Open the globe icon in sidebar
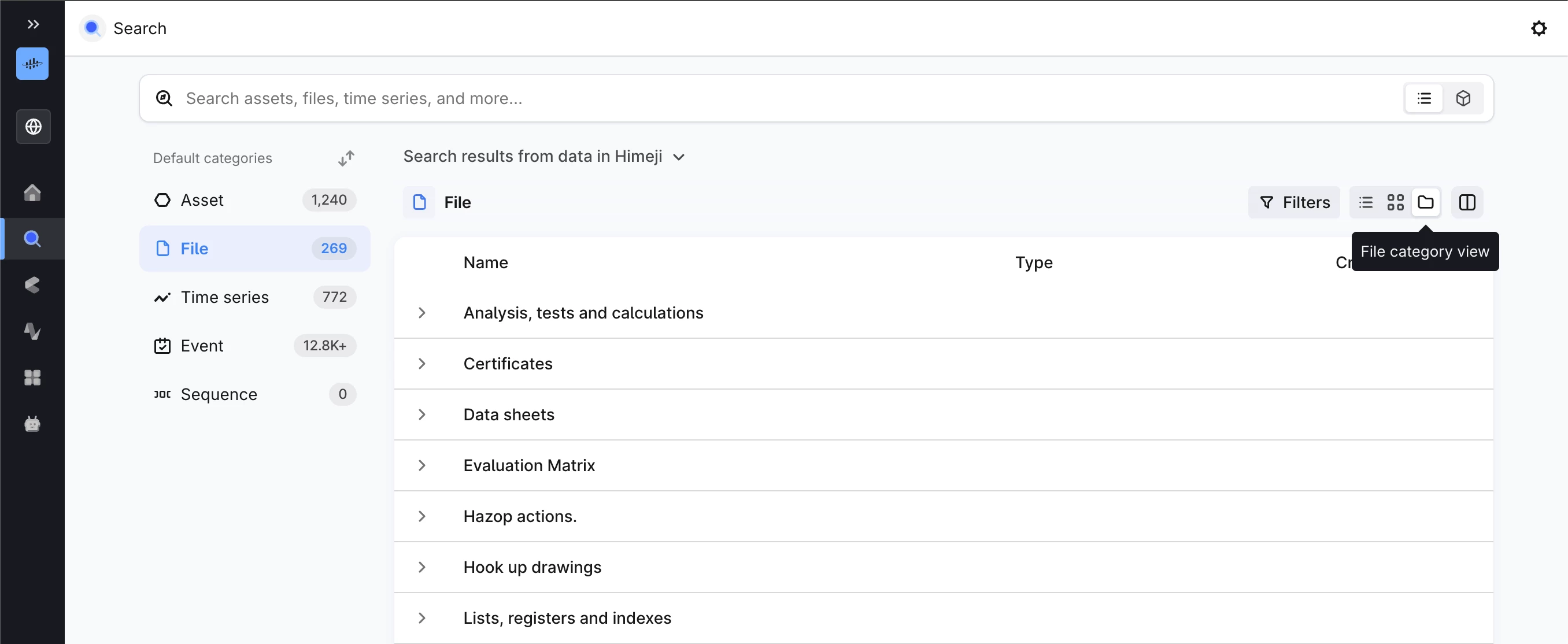This screenshot has height=644, width=1568. [x=33, y=127]
